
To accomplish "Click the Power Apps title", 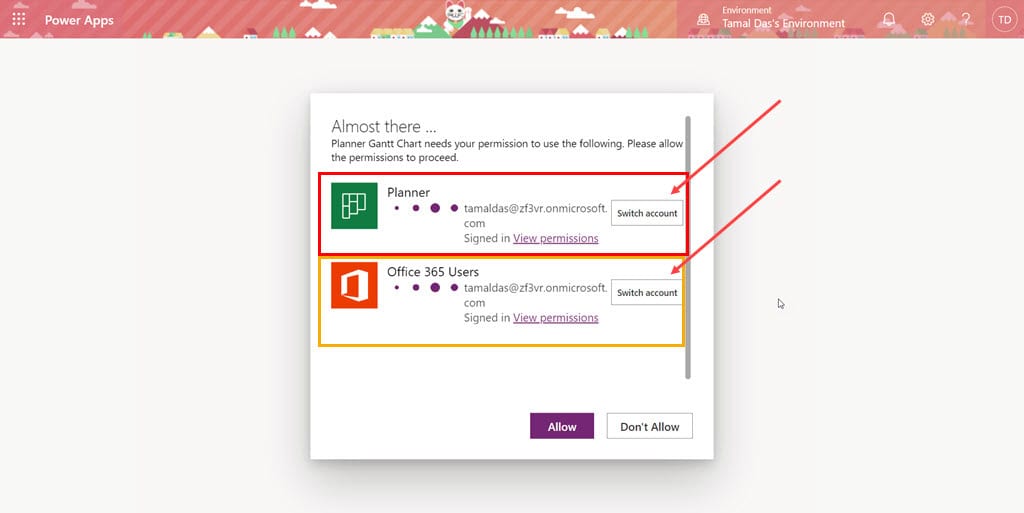I will coord(79,20).
